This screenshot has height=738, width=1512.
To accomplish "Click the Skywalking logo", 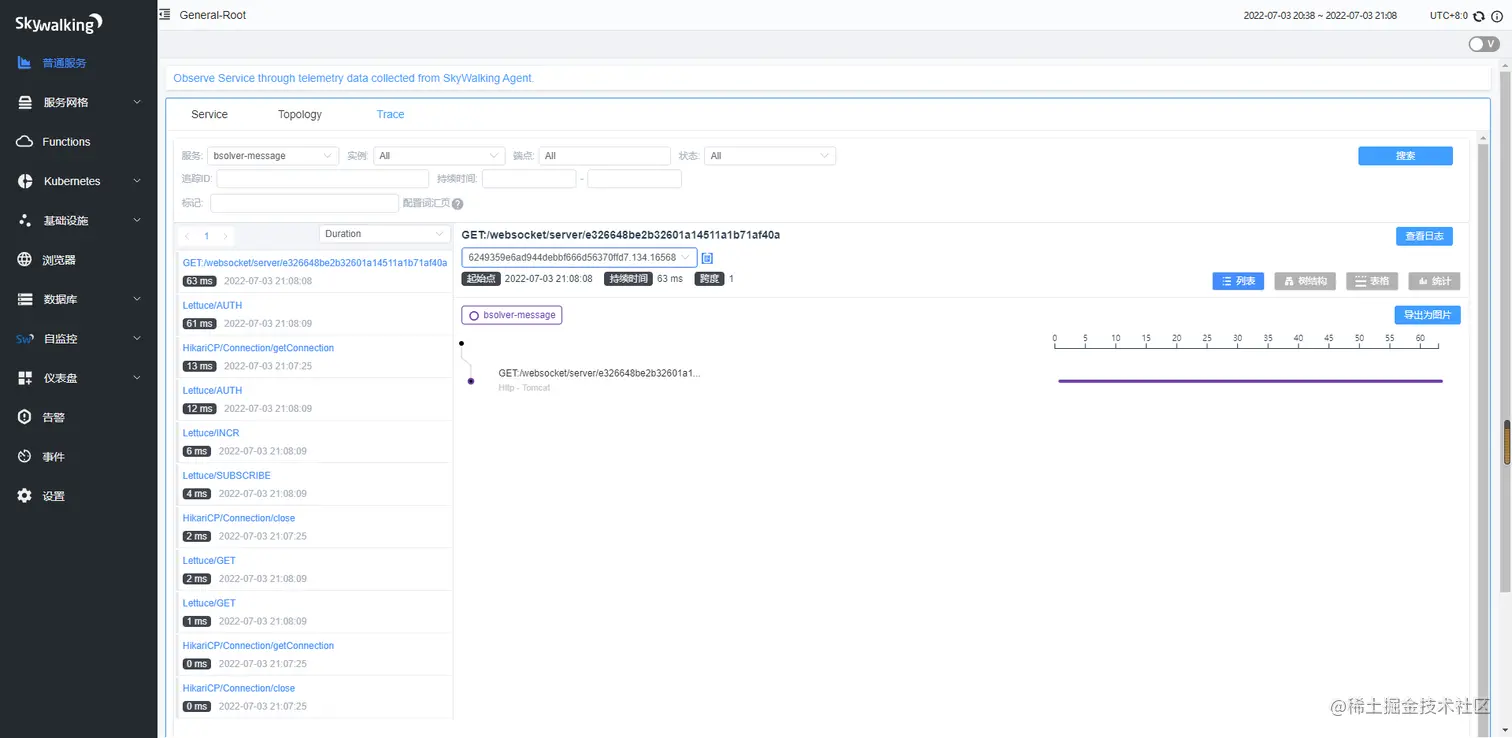I will (x=59, y=24).
